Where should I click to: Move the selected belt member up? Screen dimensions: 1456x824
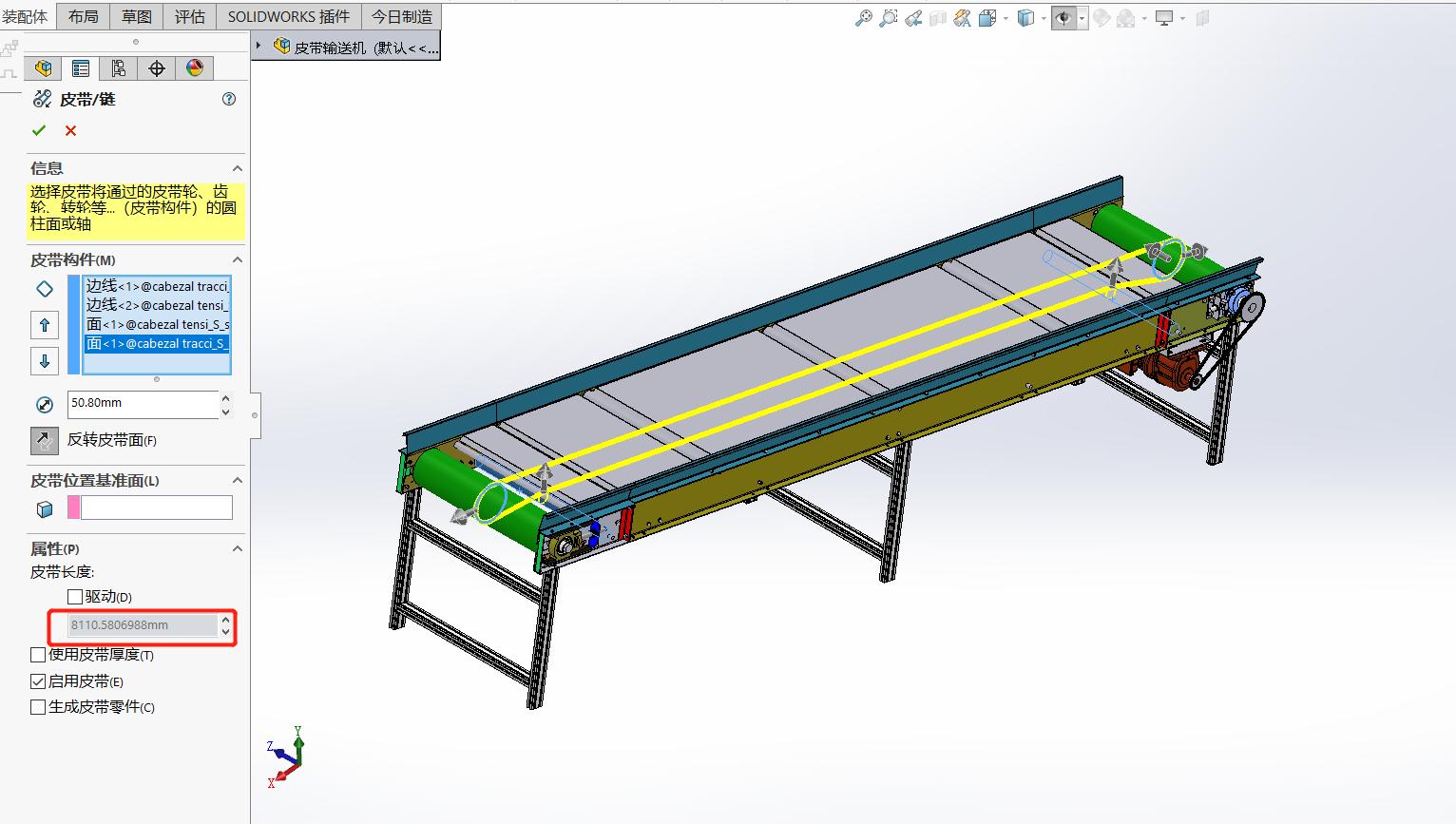(45, 325)
